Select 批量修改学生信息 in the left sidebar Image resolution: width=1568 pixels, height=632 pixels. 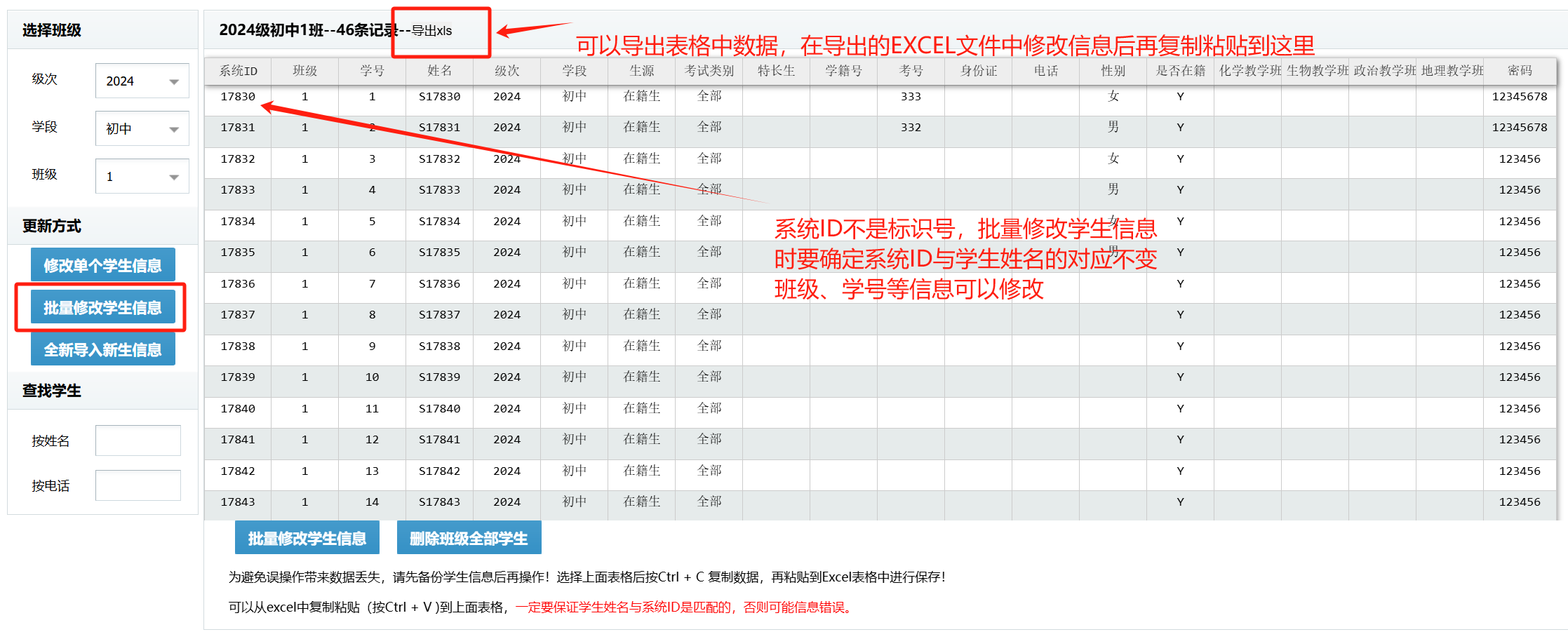click(102, 307)
